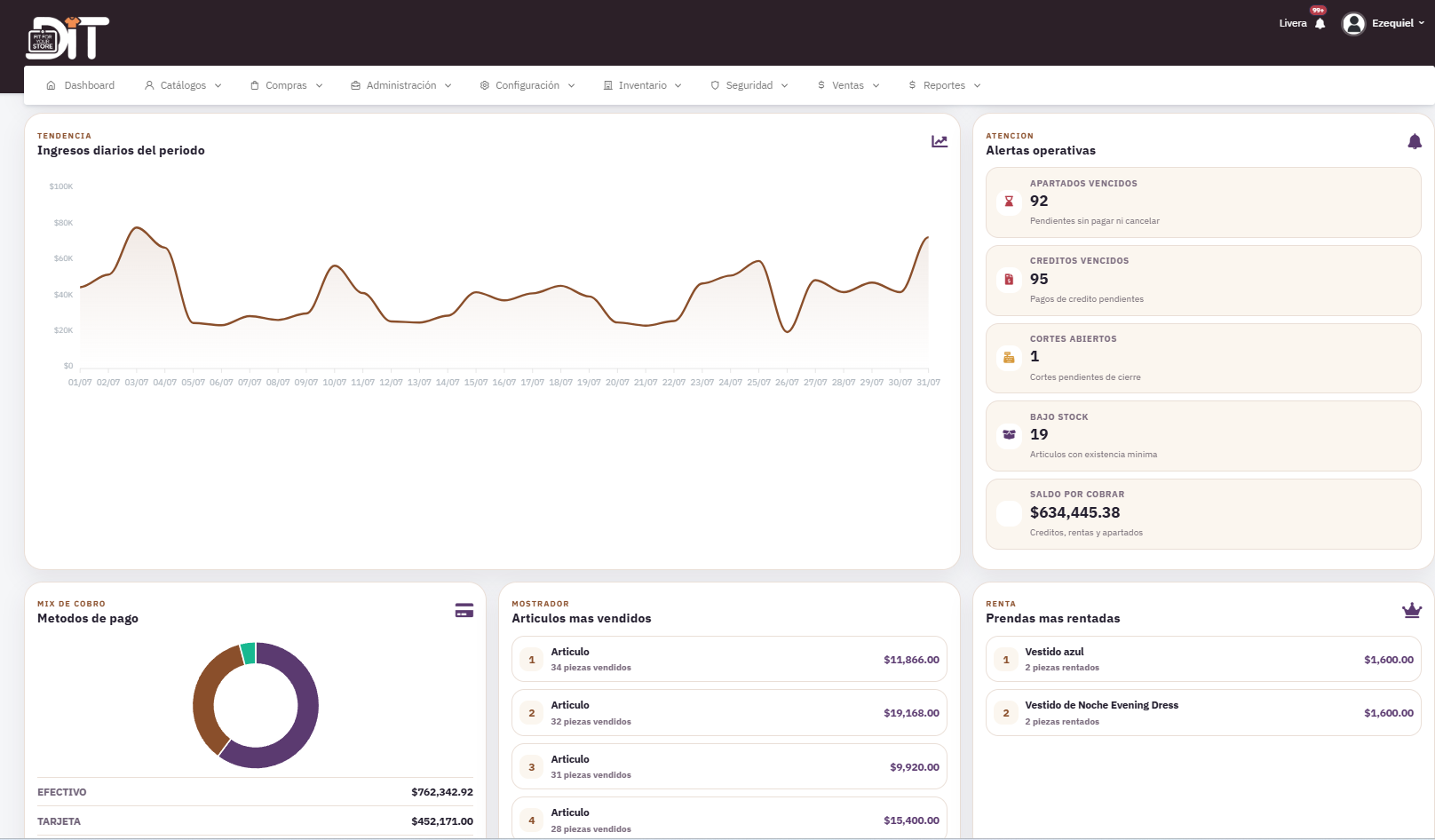The height and width of the screenshot is (840, 1435).
Task: Go to the Dashboard menu item
Action: (x=81, y=86)
